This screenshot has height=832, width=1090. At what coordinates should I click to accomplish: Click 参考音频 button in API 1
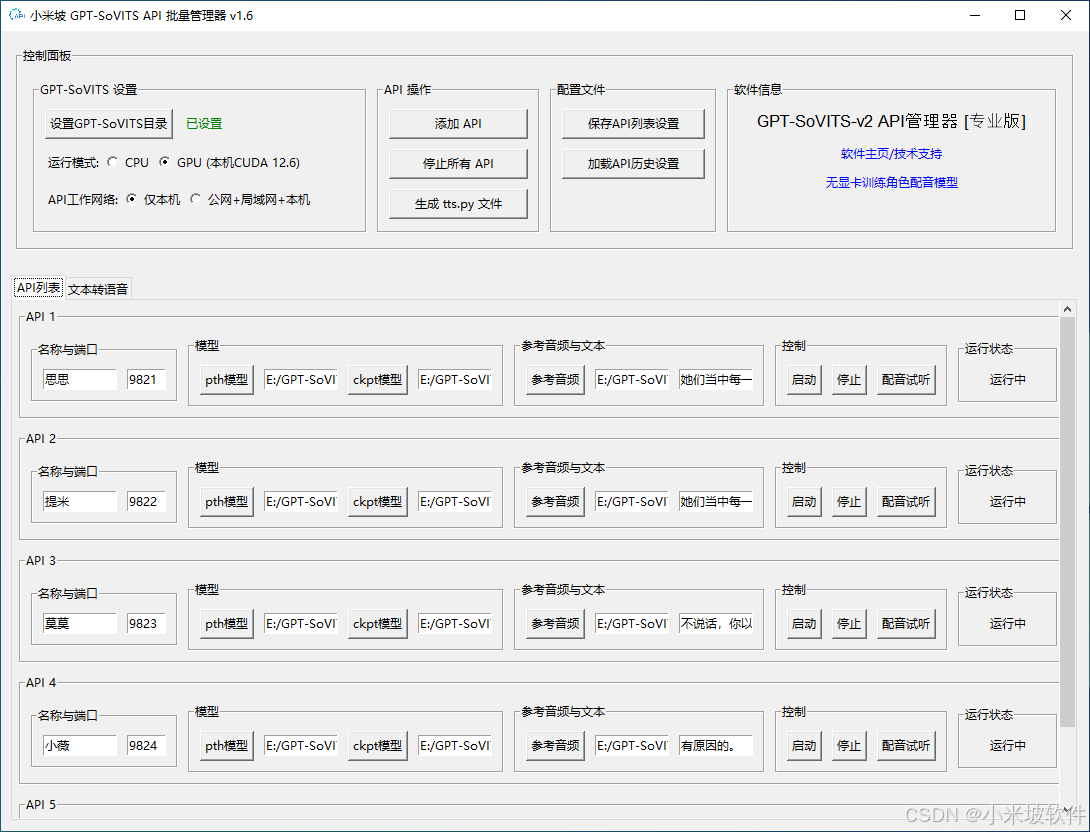pos(555,380)
